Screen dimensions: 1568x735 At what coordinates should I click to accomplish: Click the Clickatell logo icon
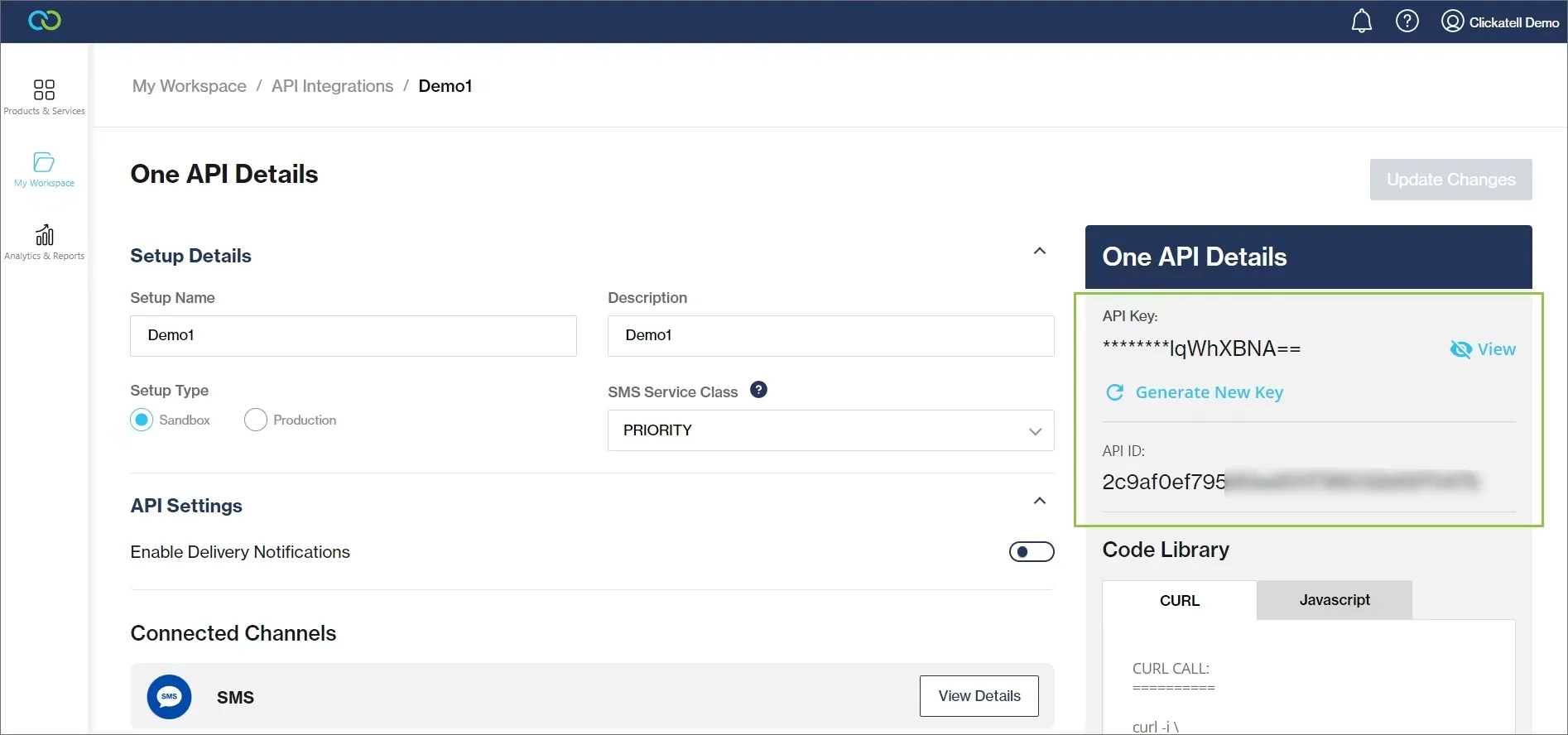44,21
